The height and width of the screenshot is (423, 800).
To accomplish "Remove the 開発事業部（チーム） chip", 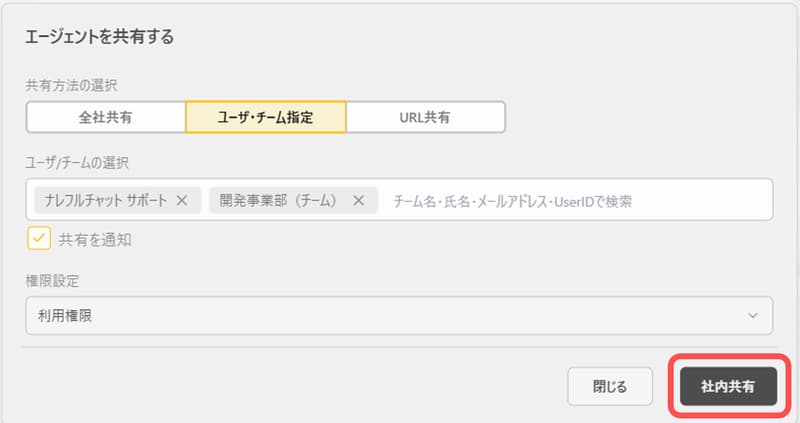I will pos(358,200).
